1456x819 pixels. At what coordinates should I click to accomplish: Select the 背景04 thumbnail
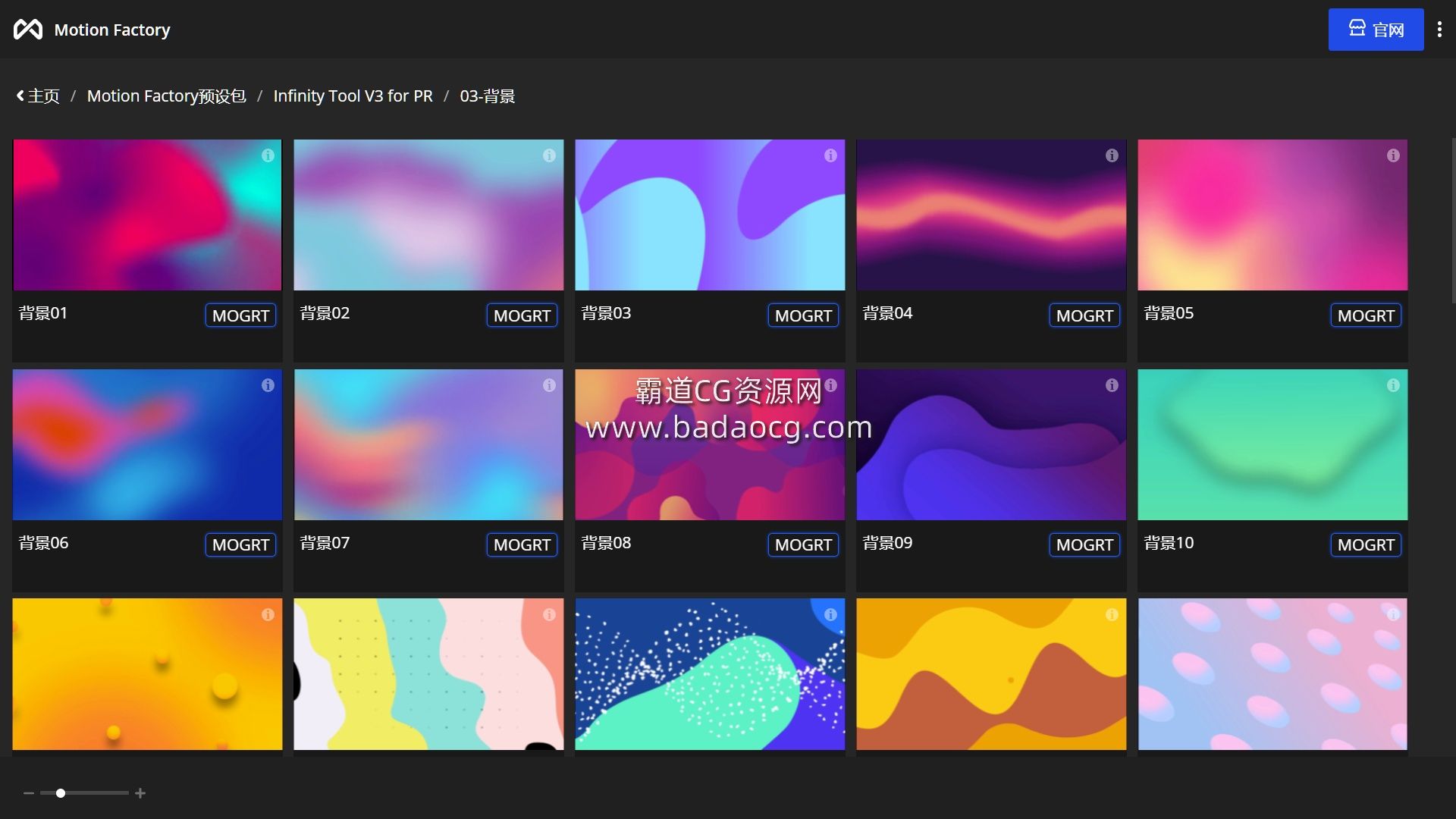[x=991, y=215]
